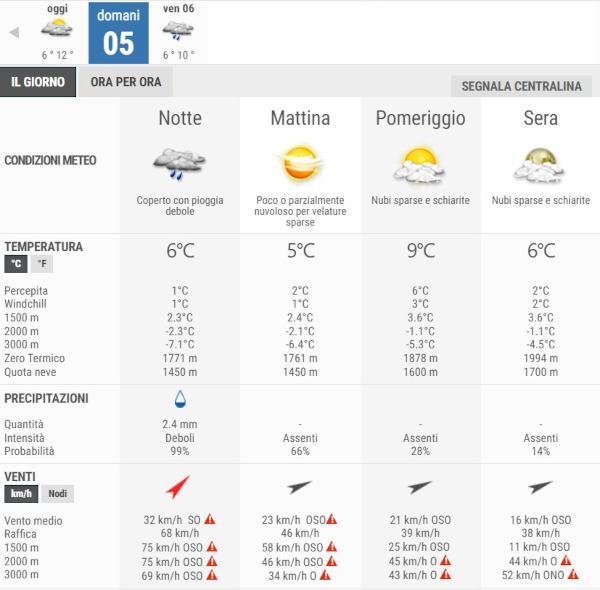Switch wind speed units to Nodi

point(57,494)
